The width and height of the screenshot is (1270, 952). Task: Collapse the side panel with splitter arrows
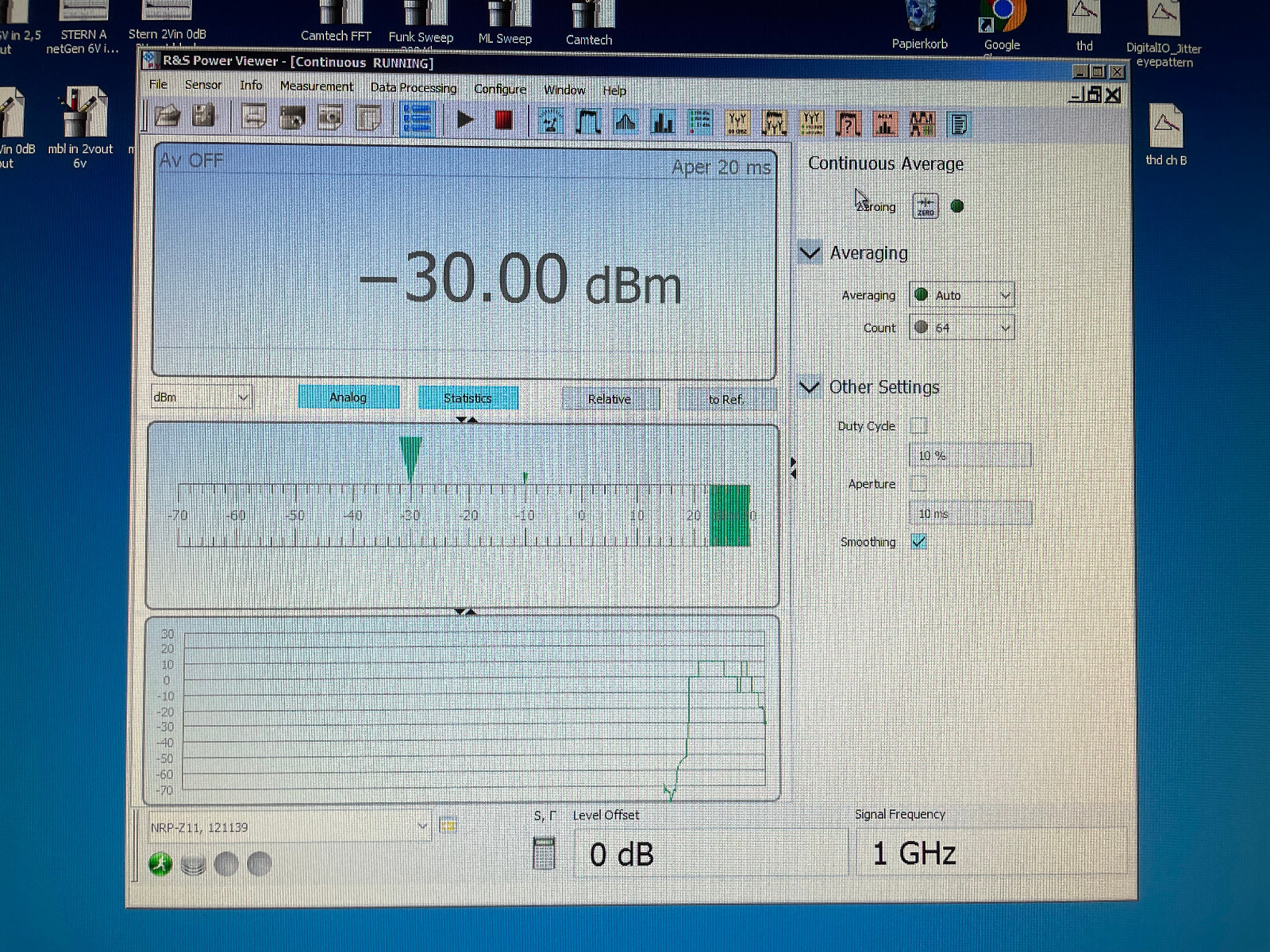point(793,468)
